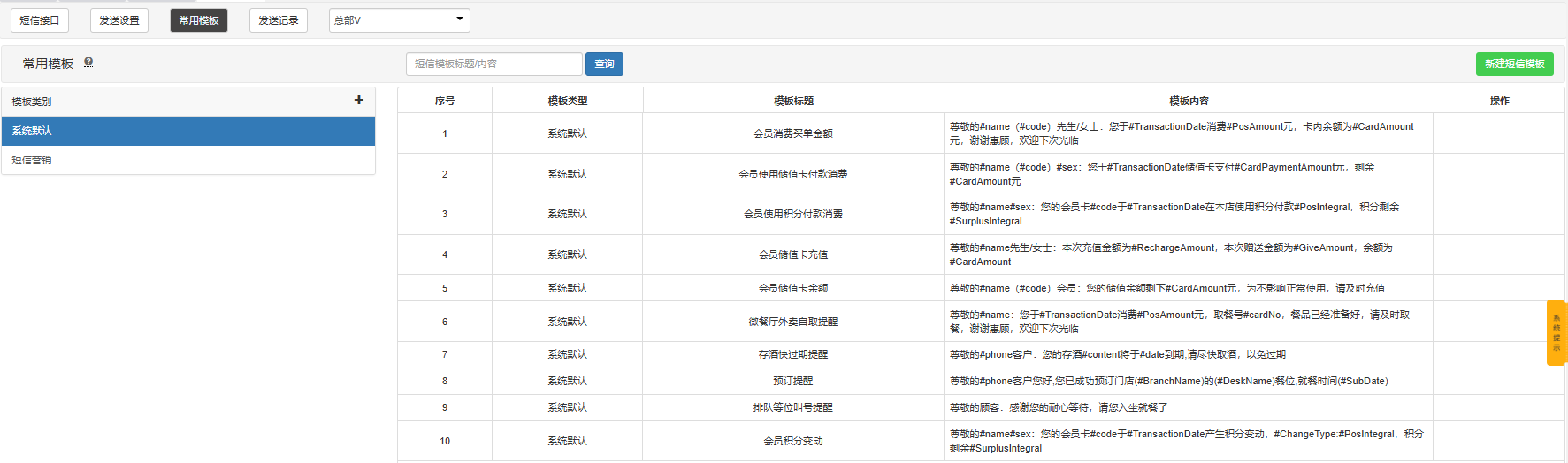Select the 系统默认 template category

pyautogui.click(x=188, y=131)
